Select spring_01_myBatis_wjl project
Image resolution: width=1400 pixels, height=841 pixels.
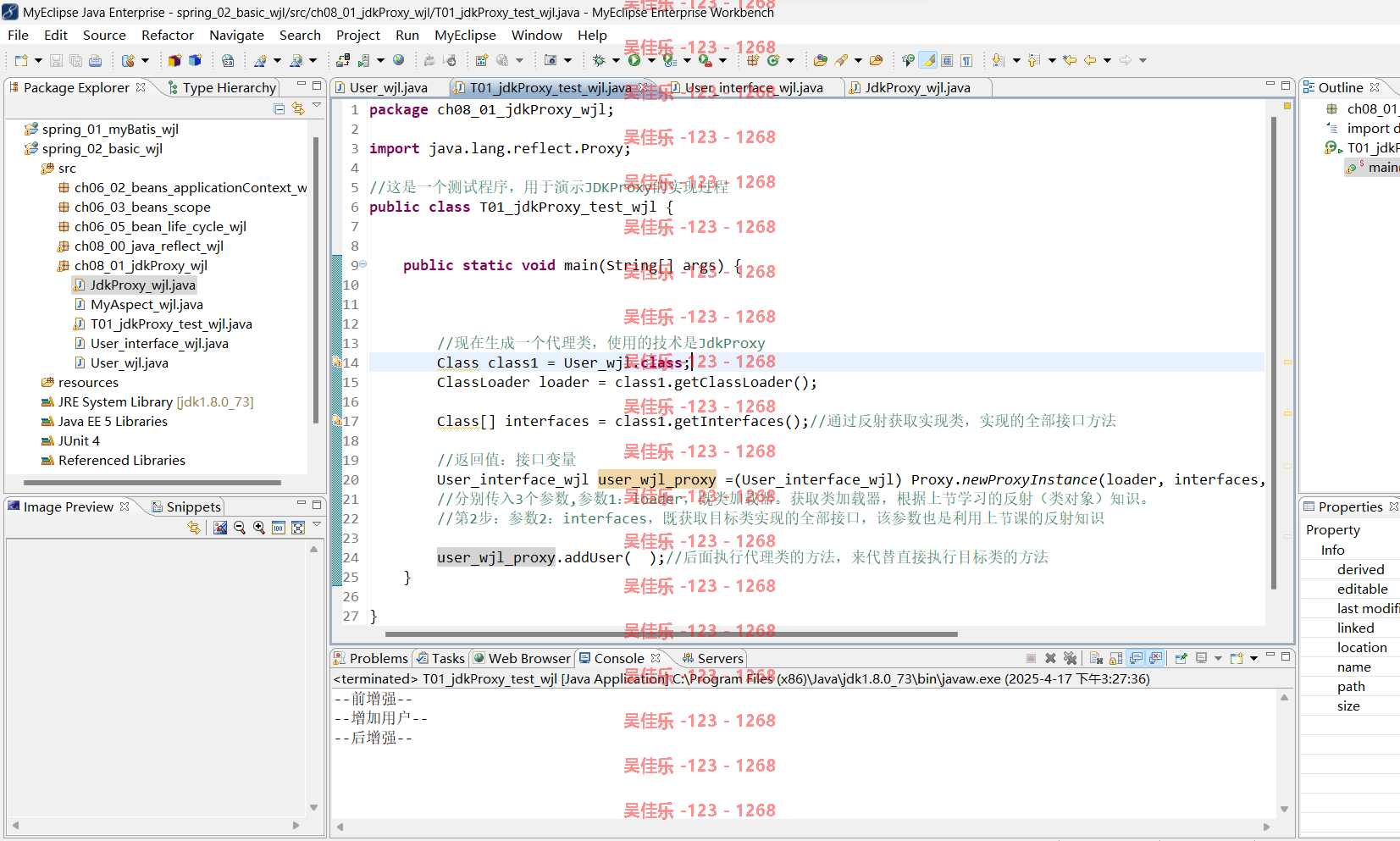[x=110, y=129]
